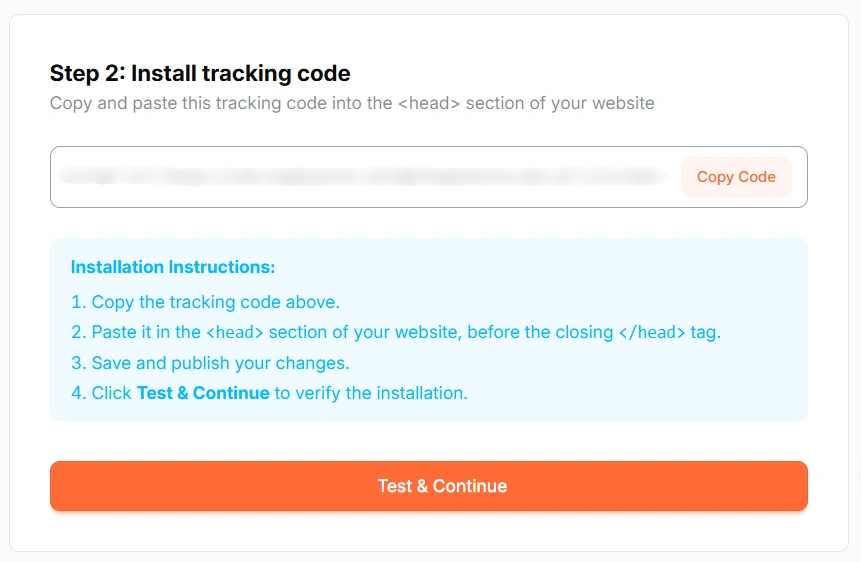The height and width of the screenshot is (562, 861).
Task: Click the word 'website' ending the grey subtitle
Action: (621, 103)
